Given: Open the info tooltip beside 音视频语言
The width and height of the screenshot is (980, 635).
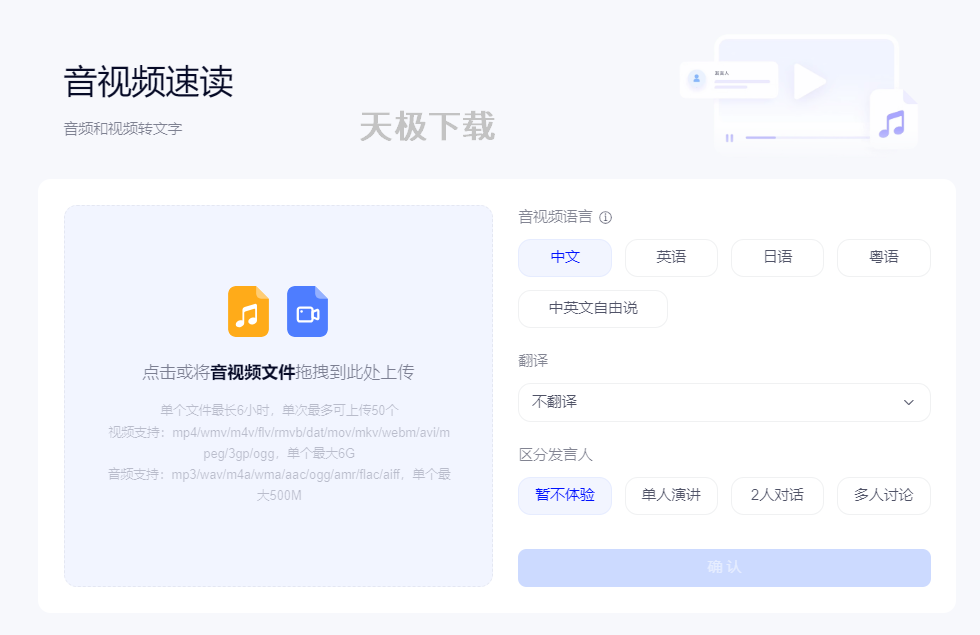Looking at the screenshot, I should [x=604, y=216].
